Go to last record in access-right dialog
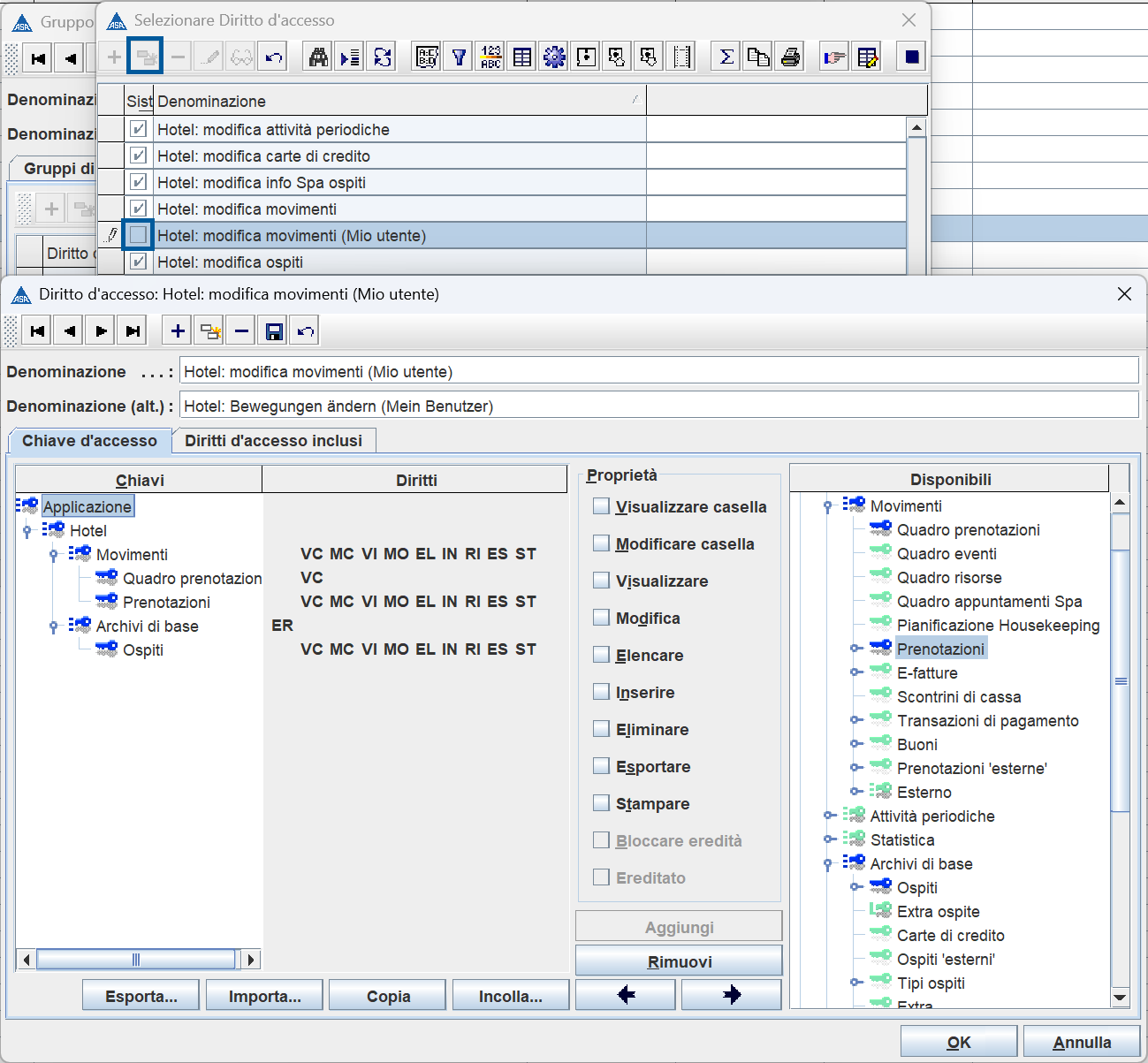Screen dimensions: 1148x1063 (133, 331)
